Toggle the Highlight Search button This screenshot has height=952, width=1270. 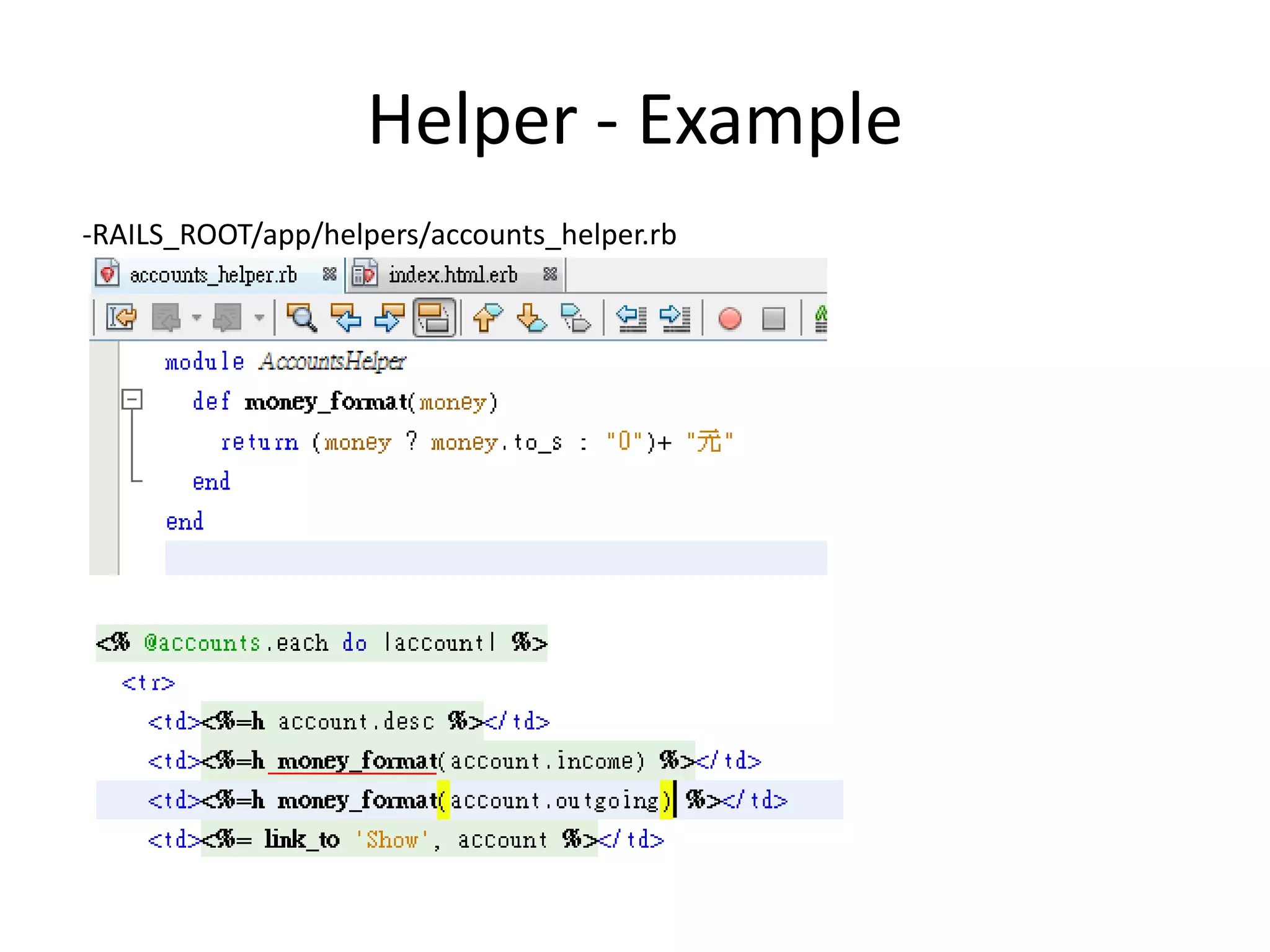coord(434,318)
